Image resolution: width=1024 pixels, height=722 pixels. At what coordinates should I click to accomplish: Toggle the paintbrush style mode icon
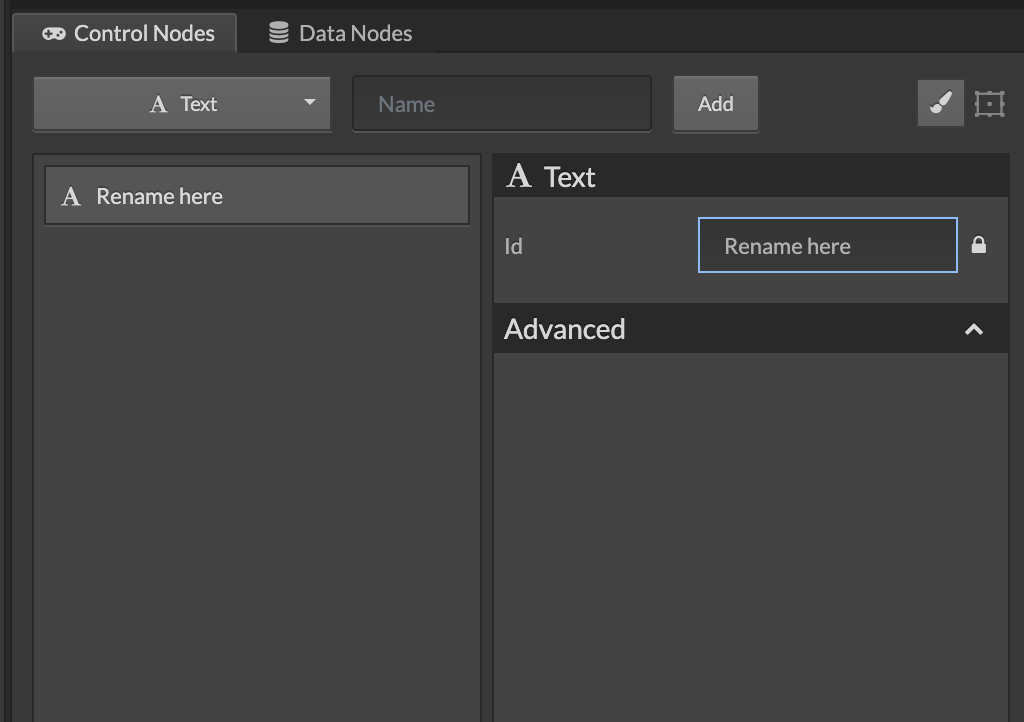940,103
